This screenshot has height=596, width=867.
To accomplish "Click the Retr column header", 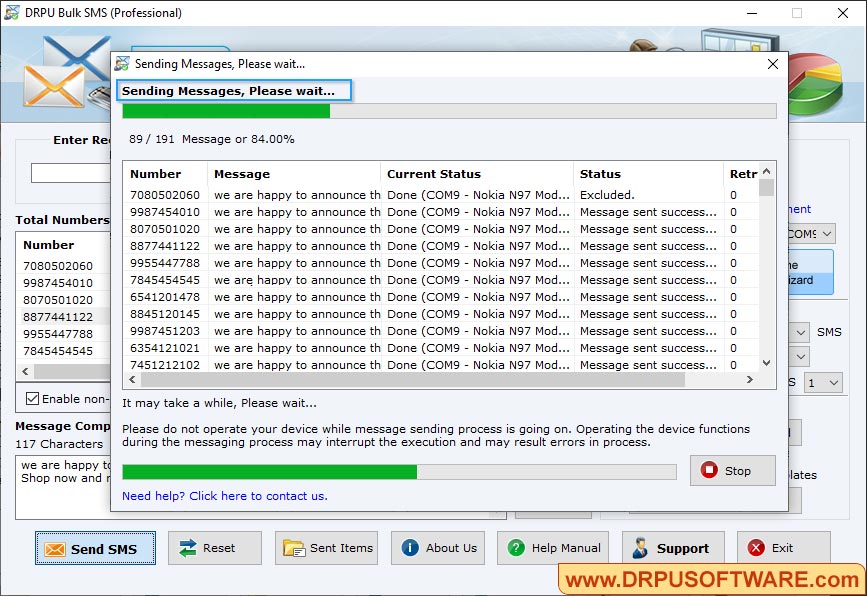I will [743, 174].
